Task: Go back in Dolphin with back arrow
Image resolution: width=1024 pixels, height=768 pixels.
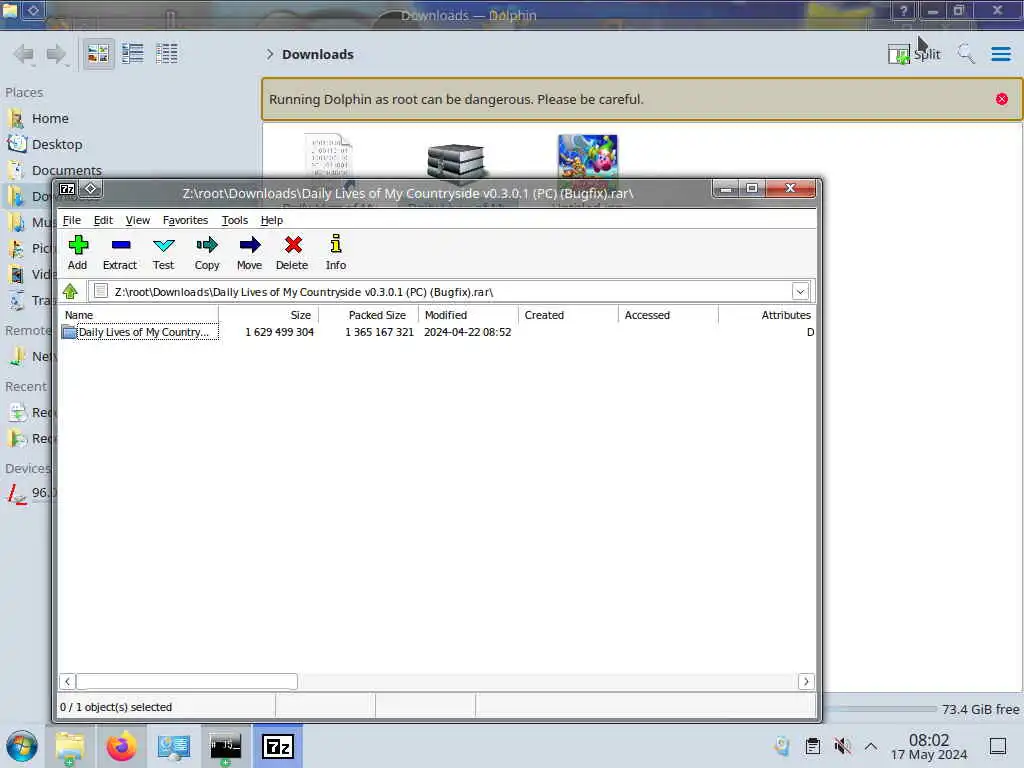Action: 24,54
